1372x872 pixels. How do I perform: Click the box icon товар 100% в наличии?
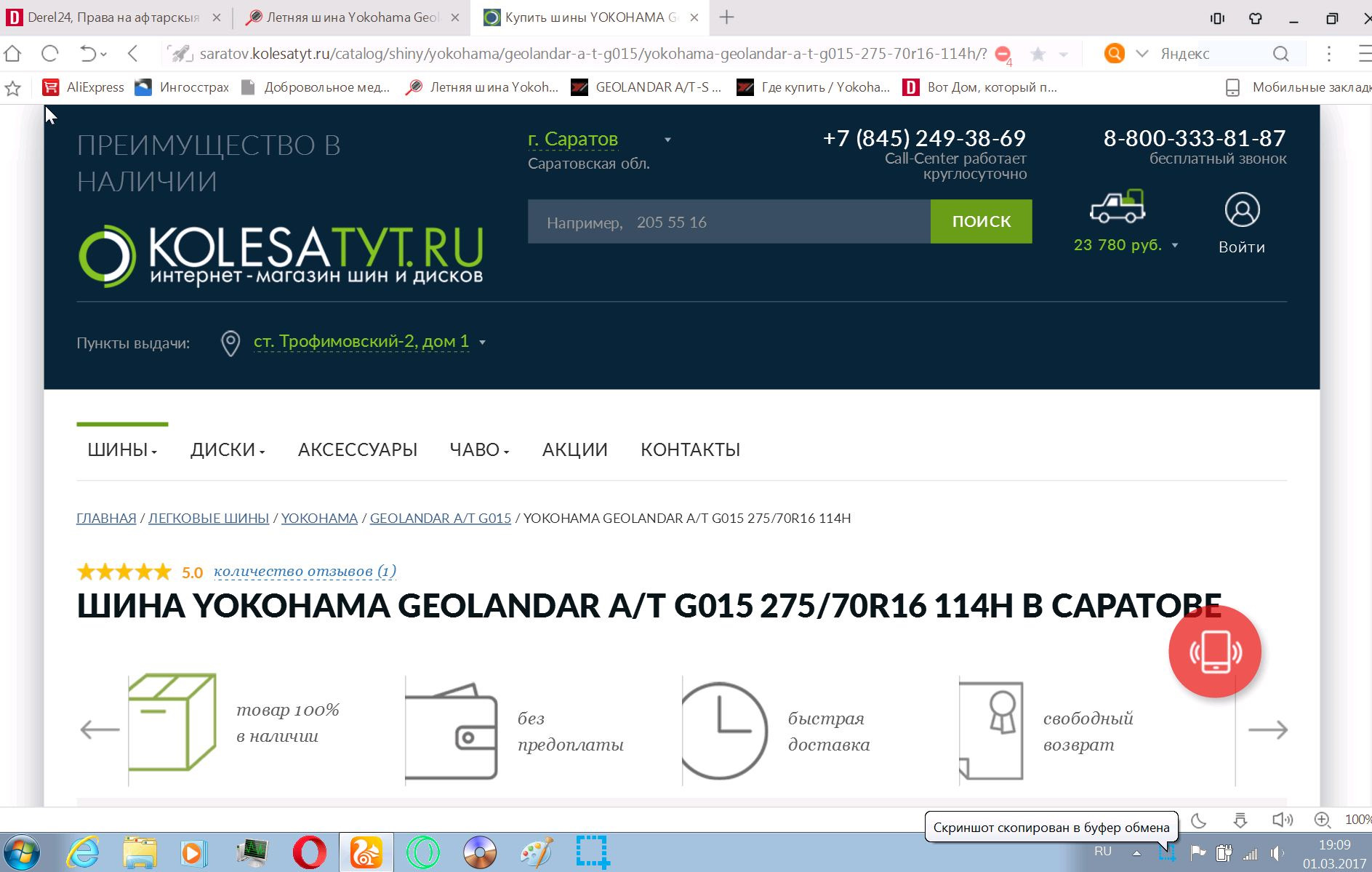pos(172,722)
